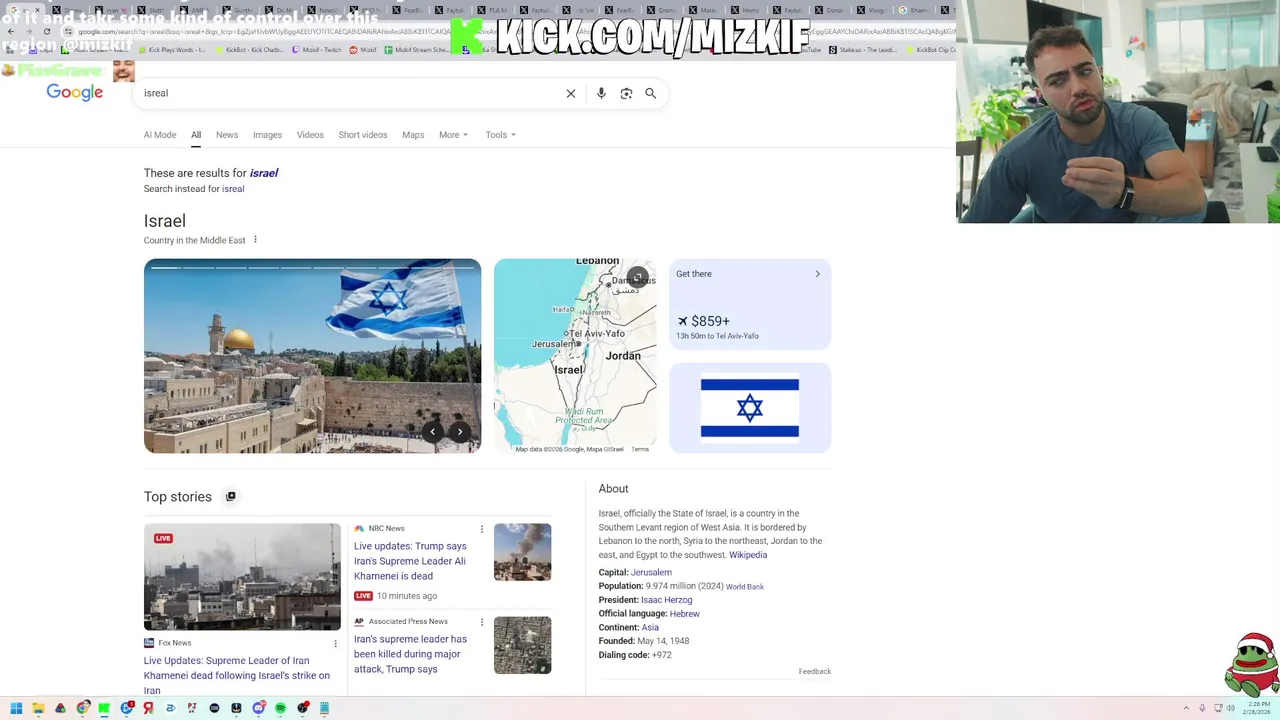Switch to the Videos tab
This screenshot has height=720, width=1280.
[310, 135]
